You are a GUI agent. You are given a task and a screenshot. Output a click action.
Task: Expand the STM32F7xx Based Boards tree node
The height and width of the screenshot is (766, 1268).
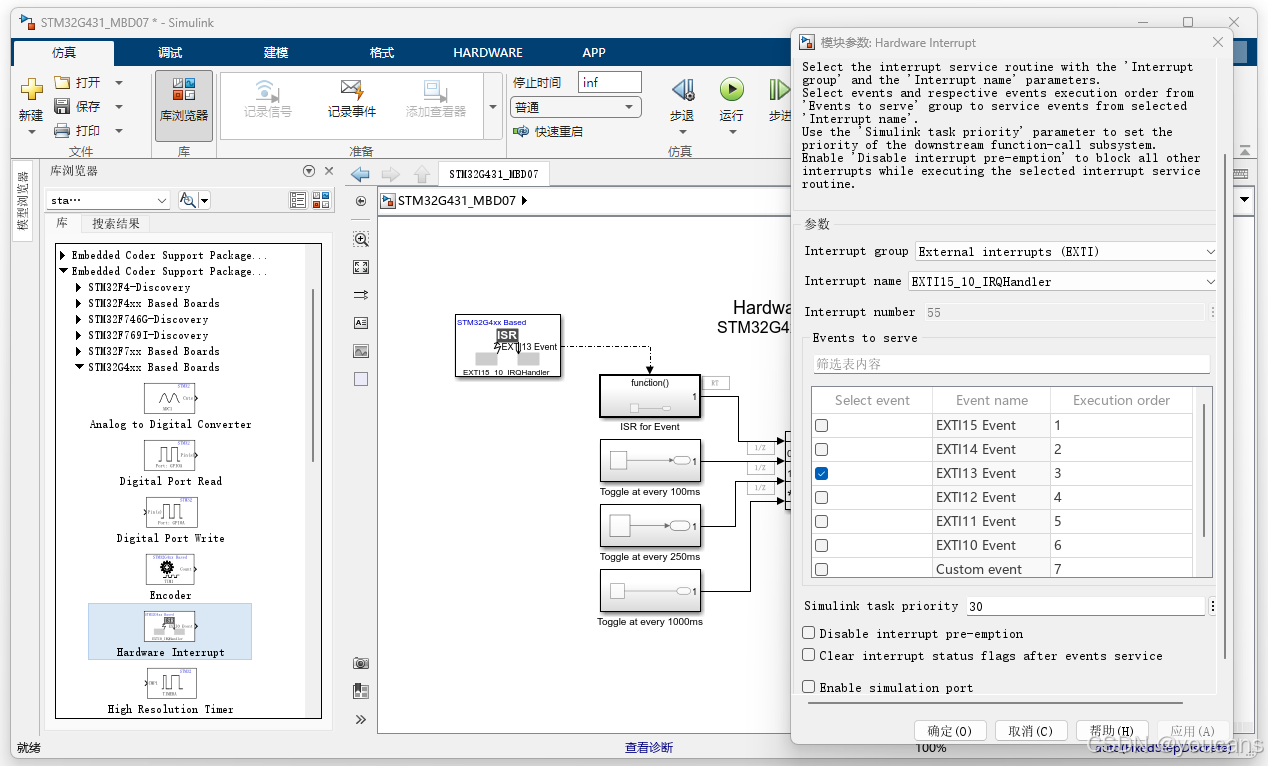(x=79, y=352)
